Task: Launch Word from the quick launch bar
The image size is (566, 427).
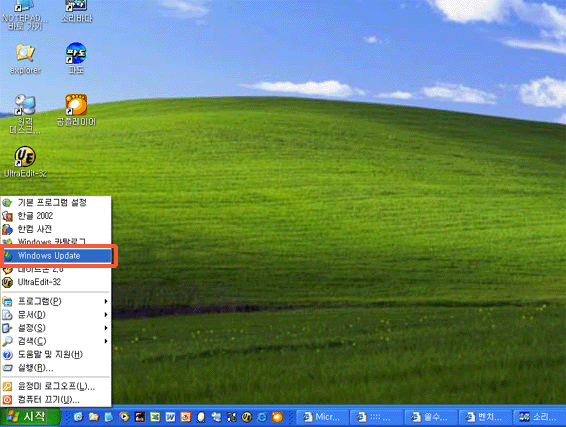Action: tap(170, 417)
